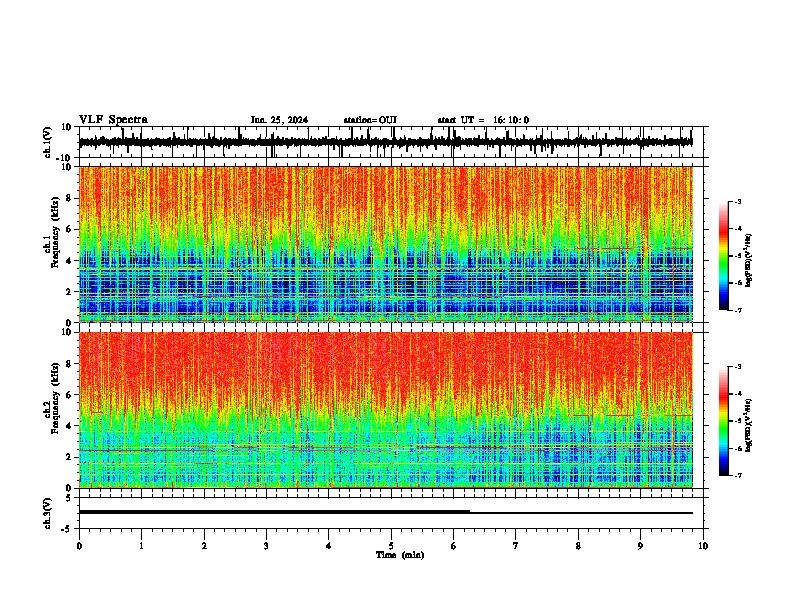The height and width of the screenshot is (612, 792).
Task: Click the "0" tick on time axis
Action: coord(79,546)
